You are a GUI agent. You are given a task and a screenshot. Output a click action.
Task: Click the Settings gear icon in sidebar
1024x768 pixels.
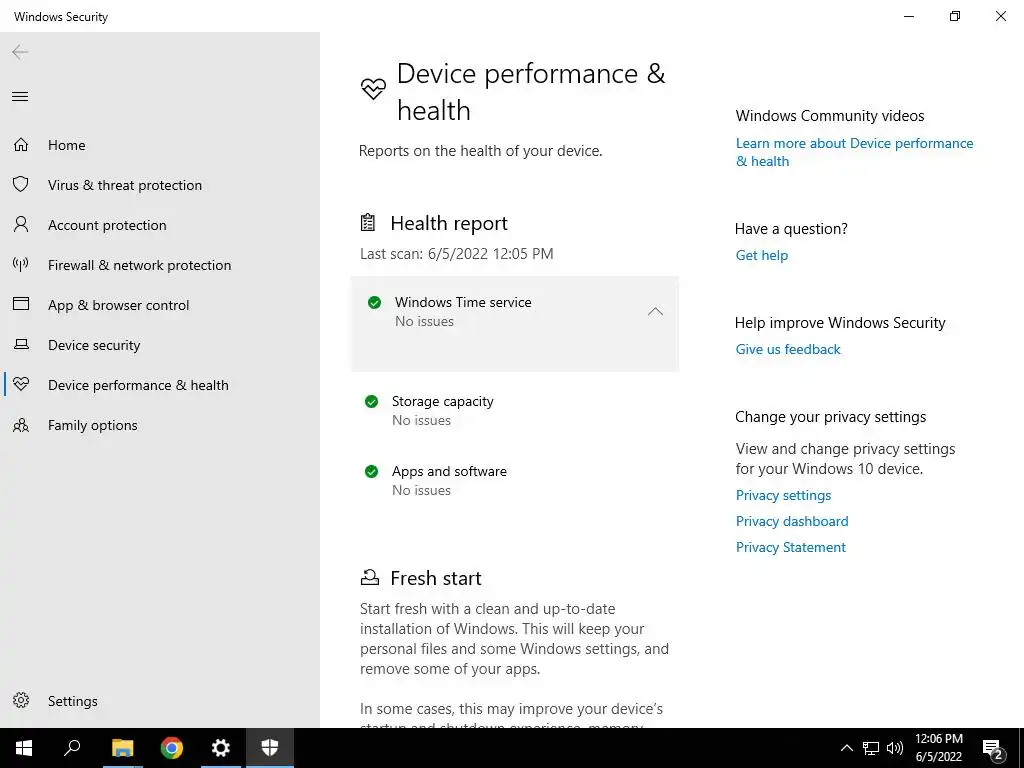tap(21, 700)
